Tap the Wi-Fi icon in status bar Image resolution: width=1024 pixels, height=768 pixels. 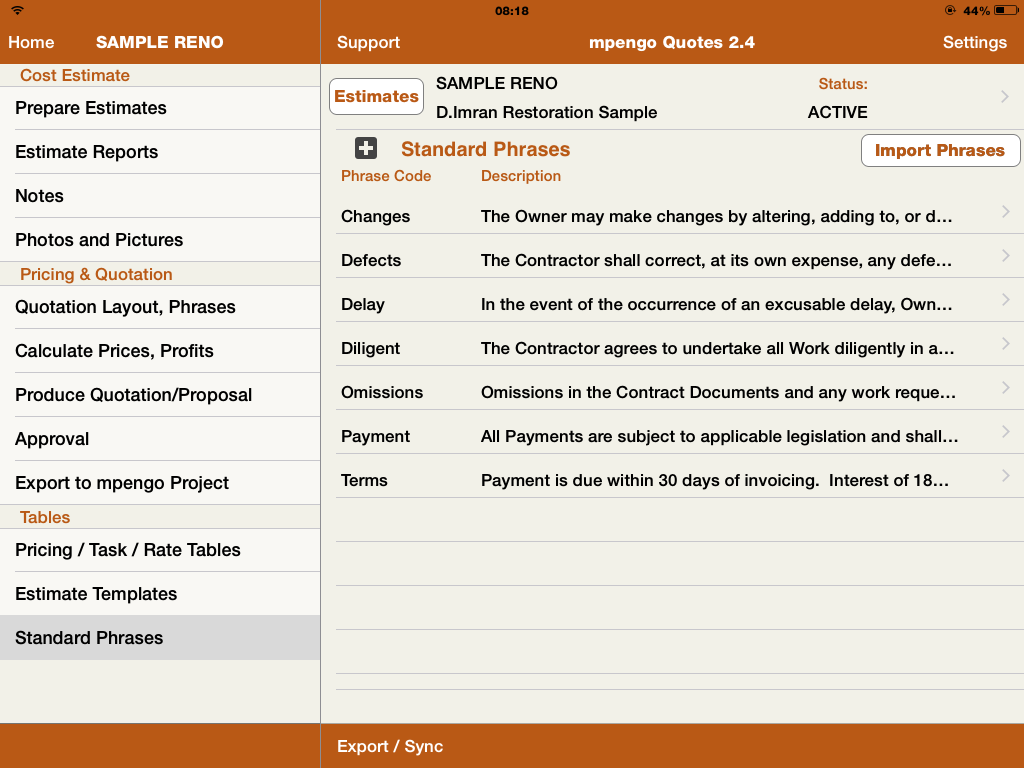pos(17,11)
